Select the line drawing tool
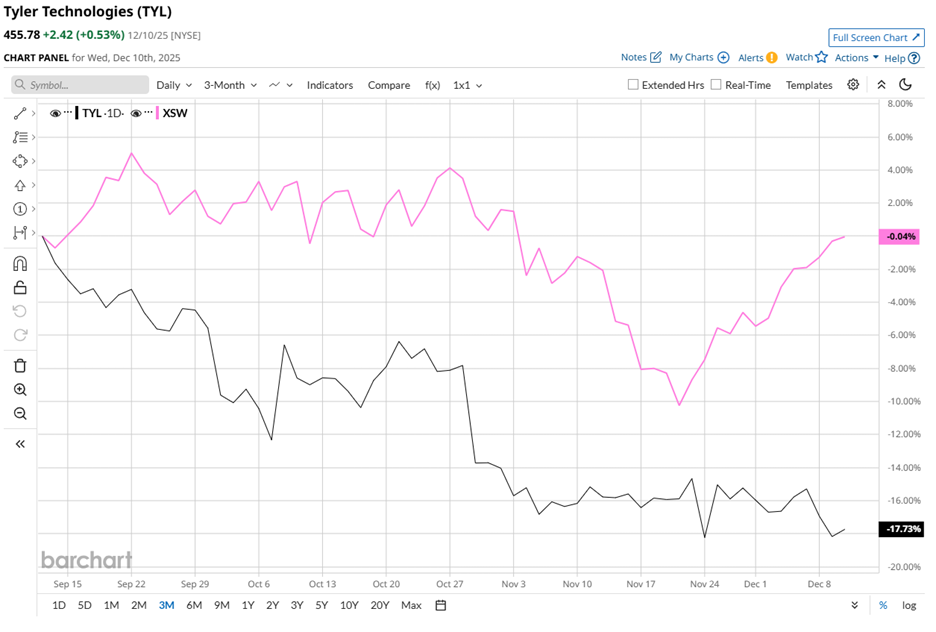The image size is (936, 632). [x=20, y=113]
